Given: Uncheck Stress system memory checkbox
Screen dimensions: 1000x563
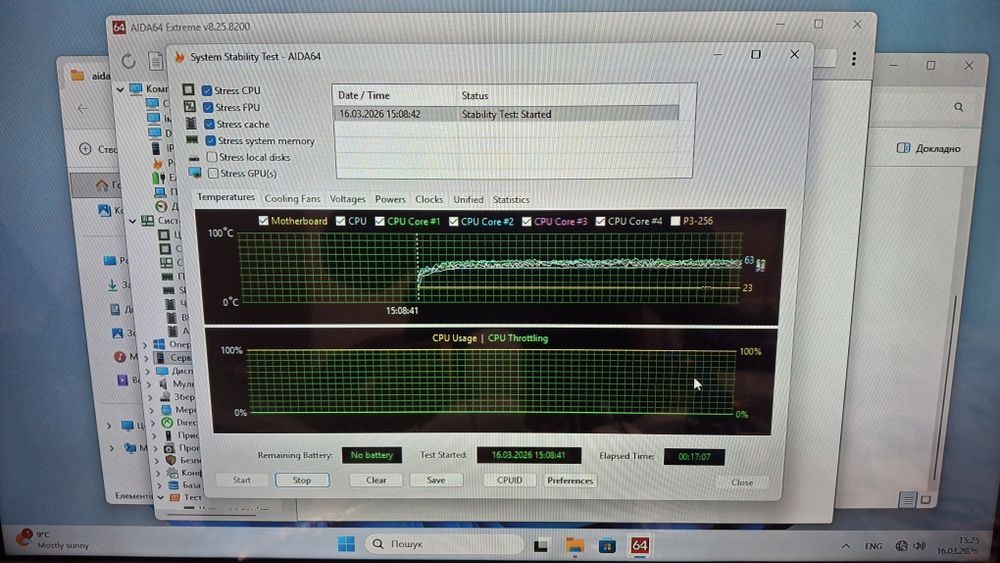Looking at the screenshot, I should [210, 140].
